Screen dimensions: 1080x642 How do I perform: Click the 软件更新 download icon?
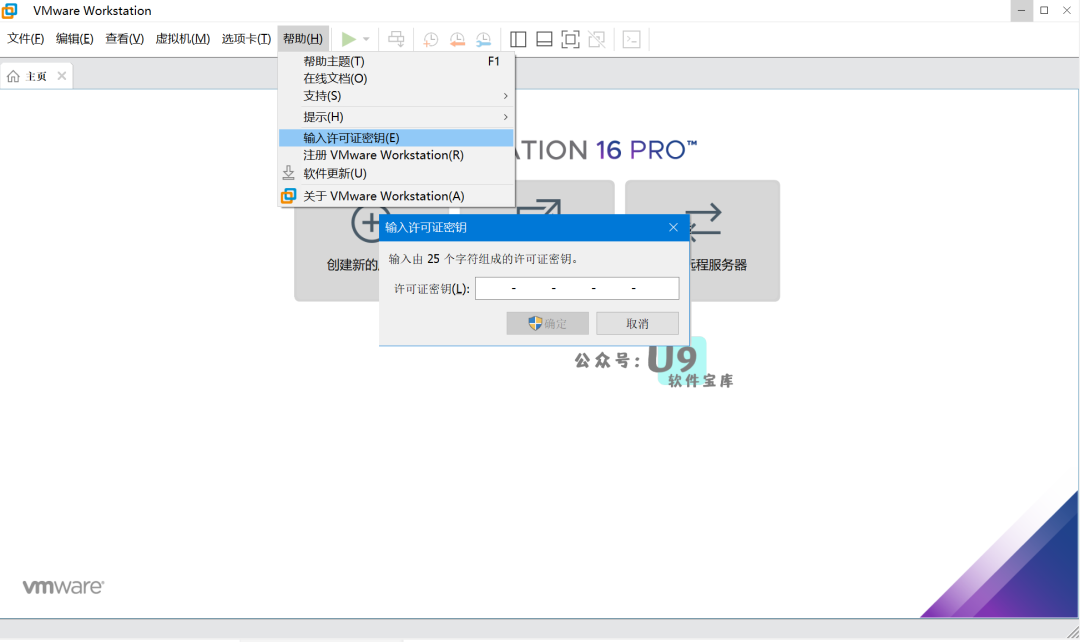[x=289, y=173]
